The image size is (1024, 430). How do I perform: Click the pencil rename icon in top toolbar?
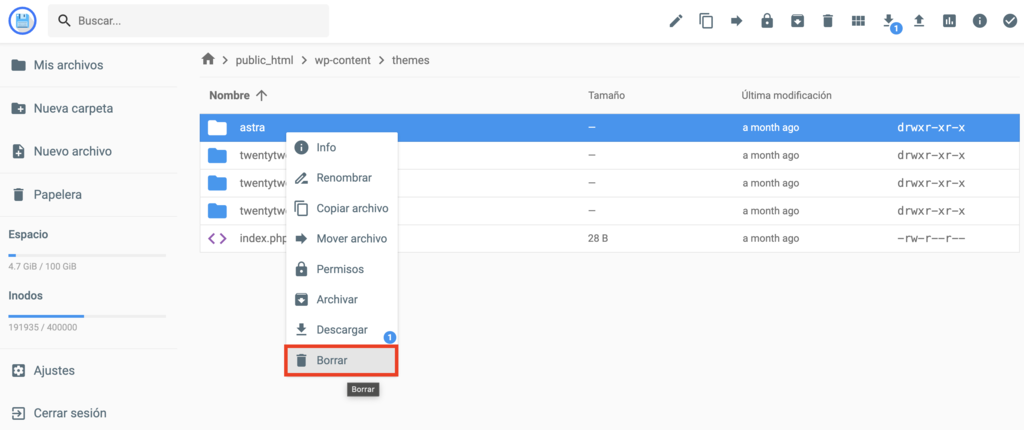676,21
